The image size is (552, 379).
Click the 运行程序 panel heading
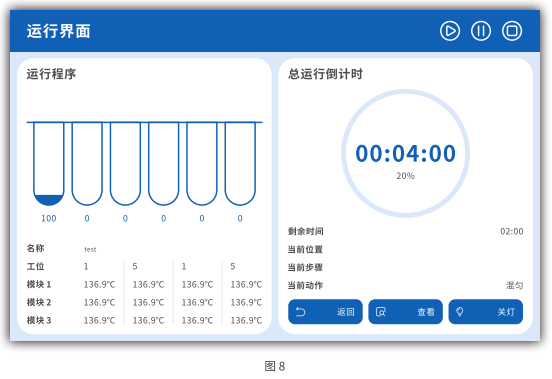[51, 74]
